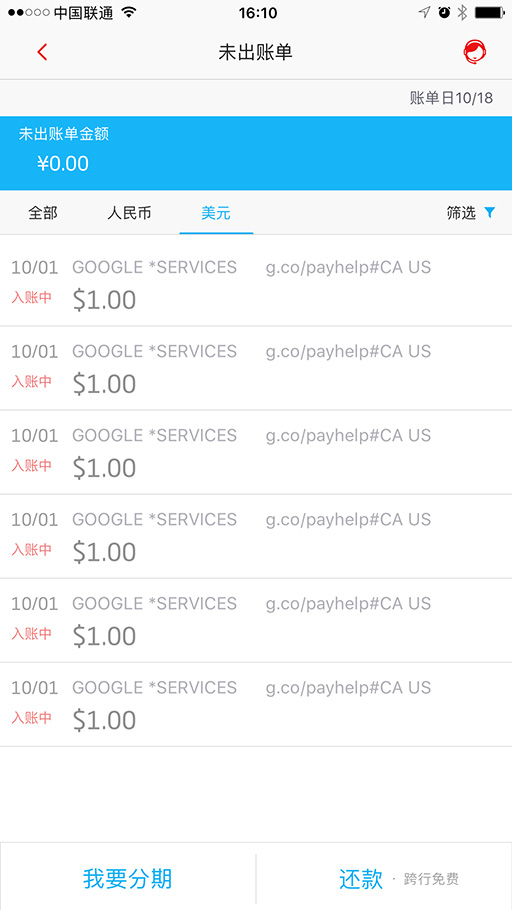
Task: Tap the Wi-Fi signal icon
Action: pos(129,12)
